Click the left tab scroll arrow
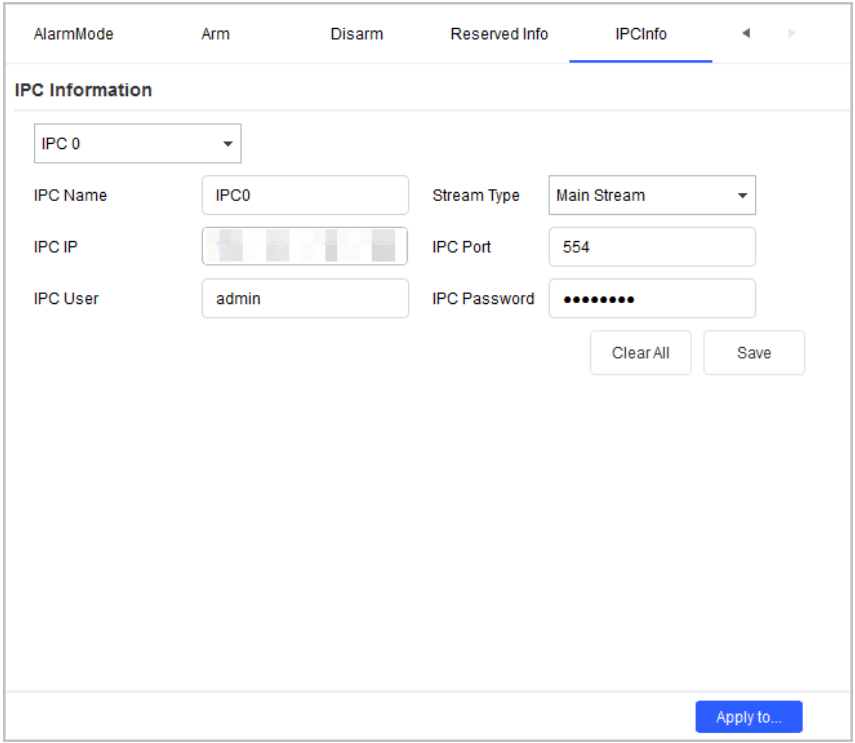Screen dimensions: 855x743 tap(746, 33)
